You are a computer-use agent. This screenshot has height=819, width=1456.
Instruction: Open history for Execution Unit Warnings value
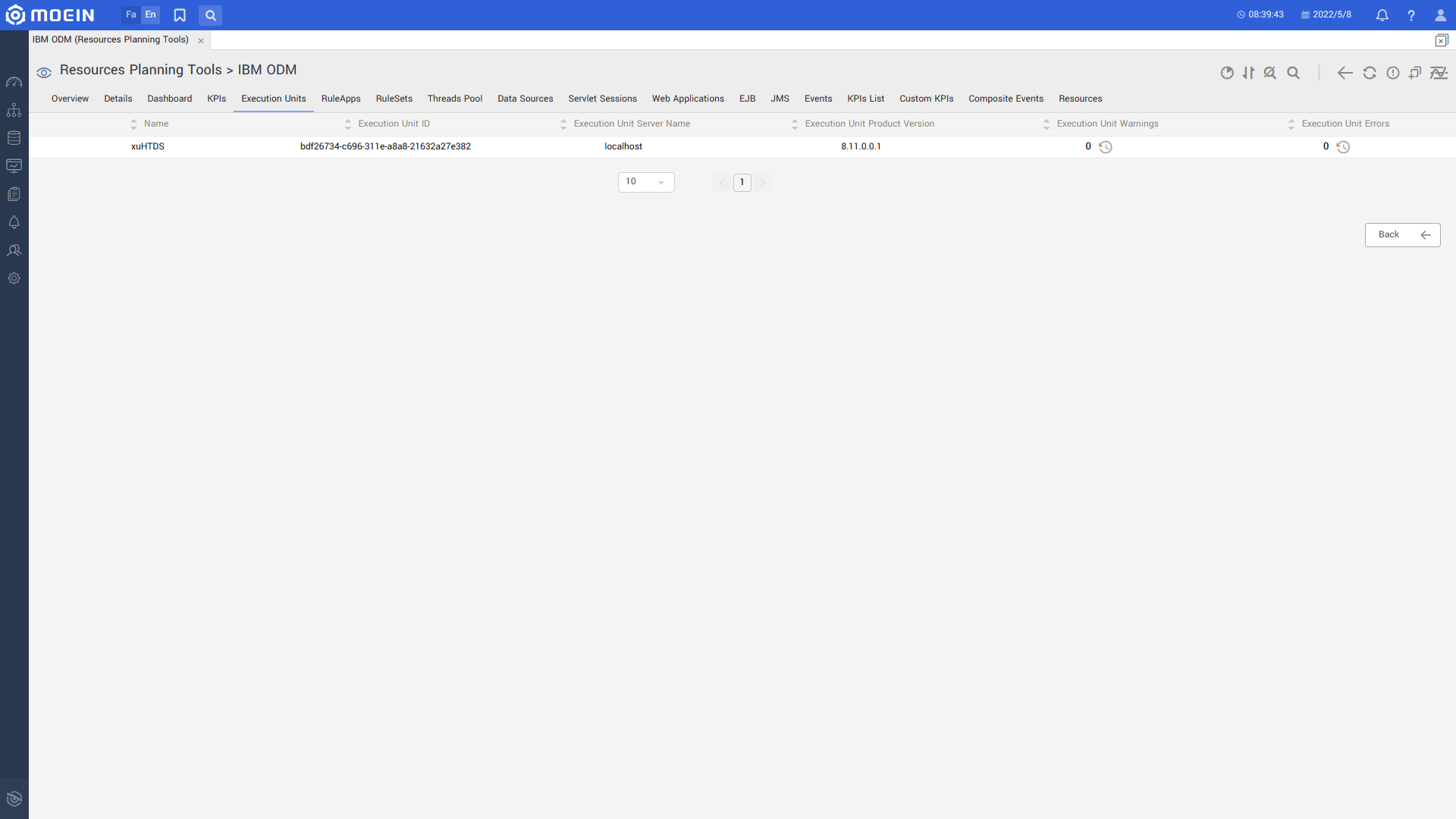[1106, 147]
